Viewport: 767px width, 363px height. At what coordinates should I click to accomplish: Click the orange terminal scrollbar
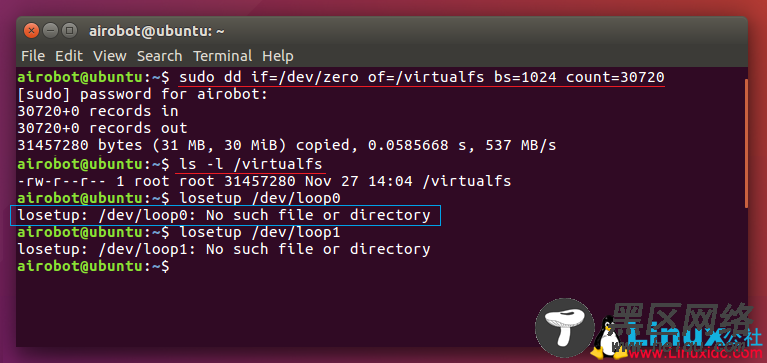pyautogui.click(x=746, y=144)
